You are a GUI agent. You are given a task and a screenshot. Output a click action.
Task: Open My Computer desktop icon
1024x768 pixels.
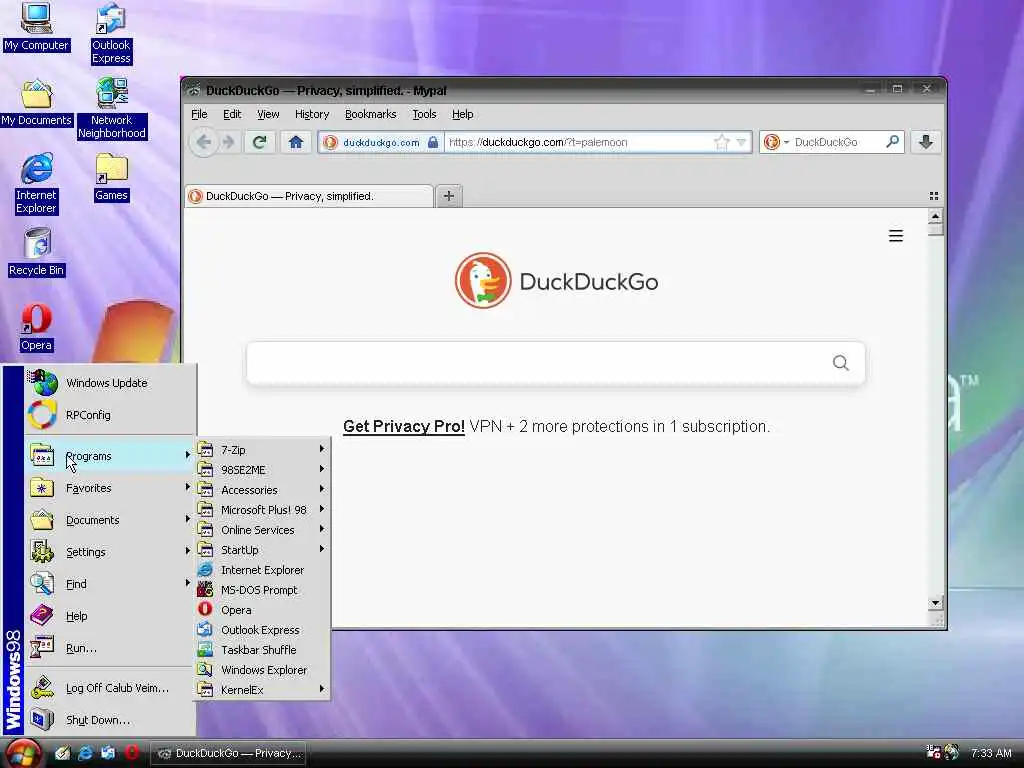[36, 27]
